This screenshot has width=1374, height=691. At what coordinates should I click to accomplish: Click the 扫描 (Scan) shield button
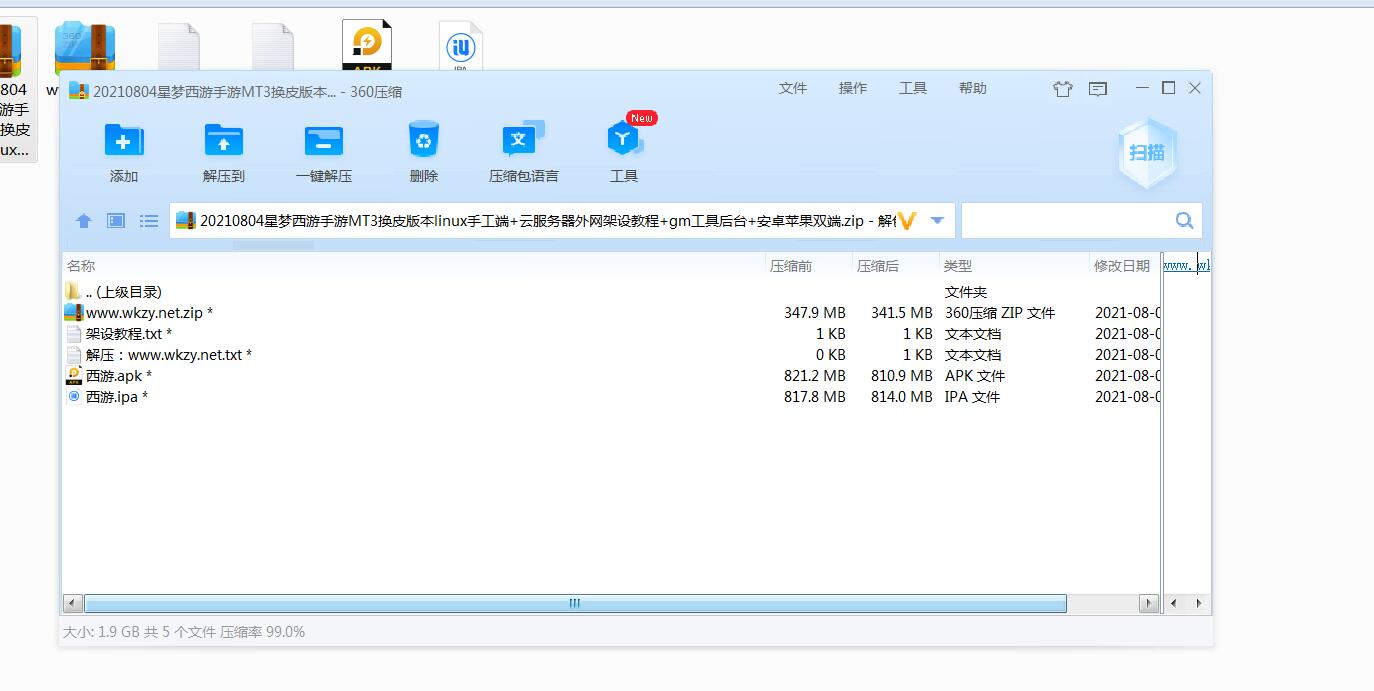coord(1147,153)
